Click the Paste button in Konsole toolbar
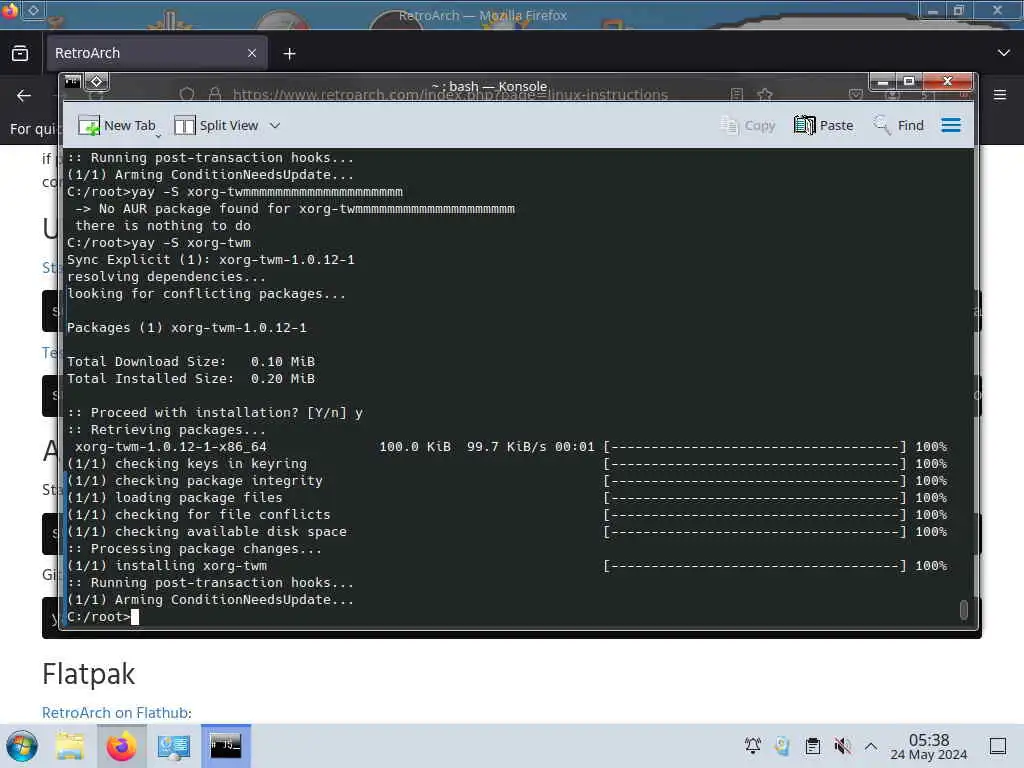Viewport: 1024px width, 768px height. point(824,125)
